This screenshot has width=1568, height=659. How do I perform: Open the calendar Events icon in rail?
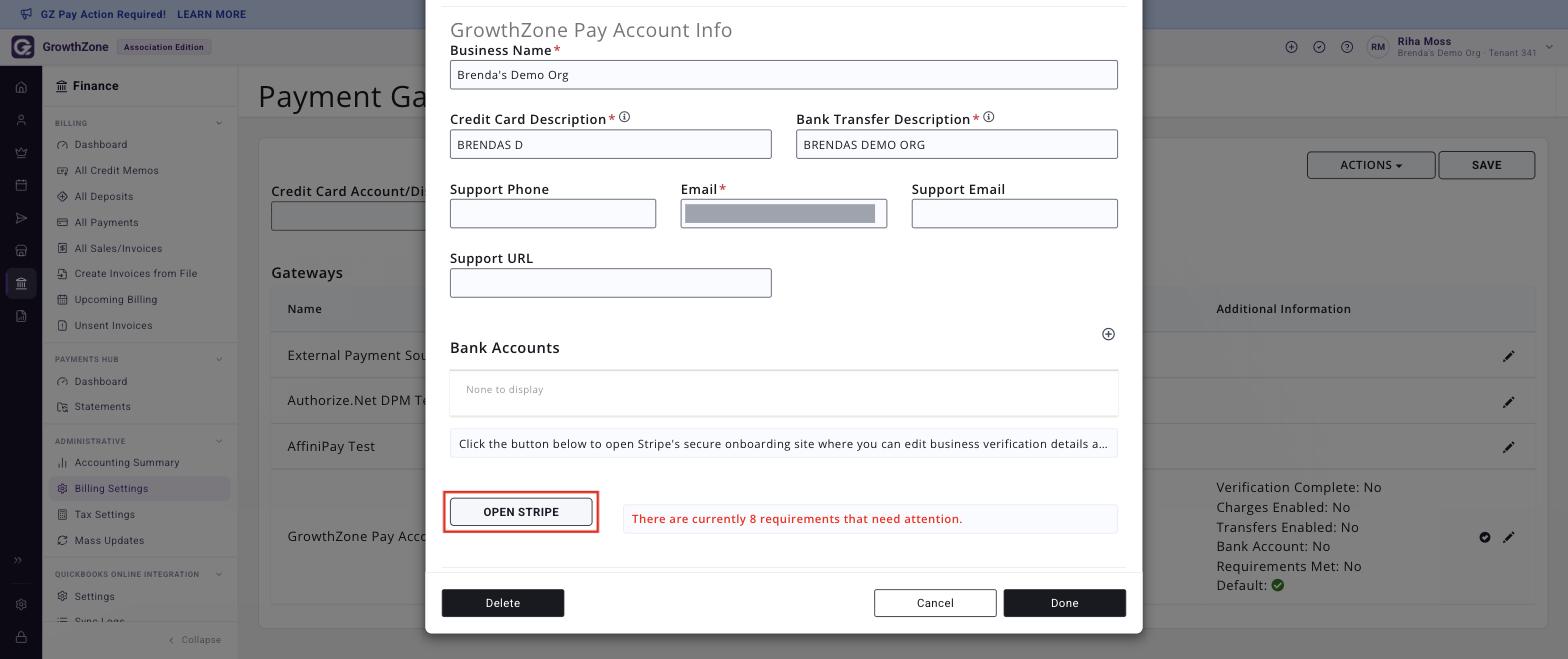(21, 185)
